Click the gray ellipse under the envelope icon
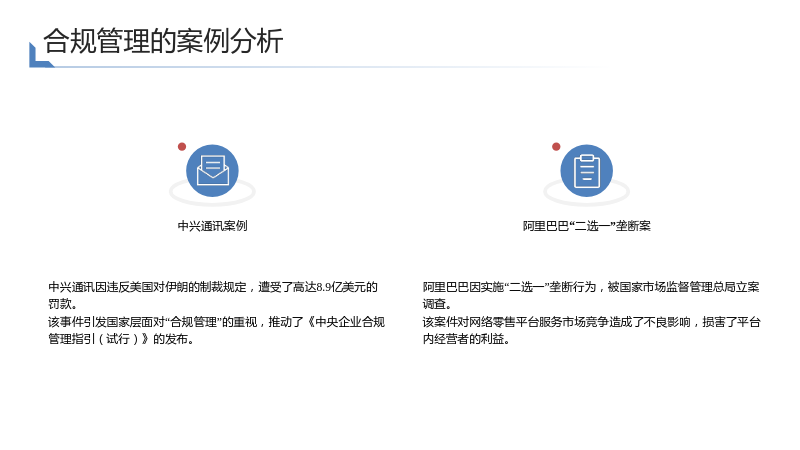 click(212, 192)
